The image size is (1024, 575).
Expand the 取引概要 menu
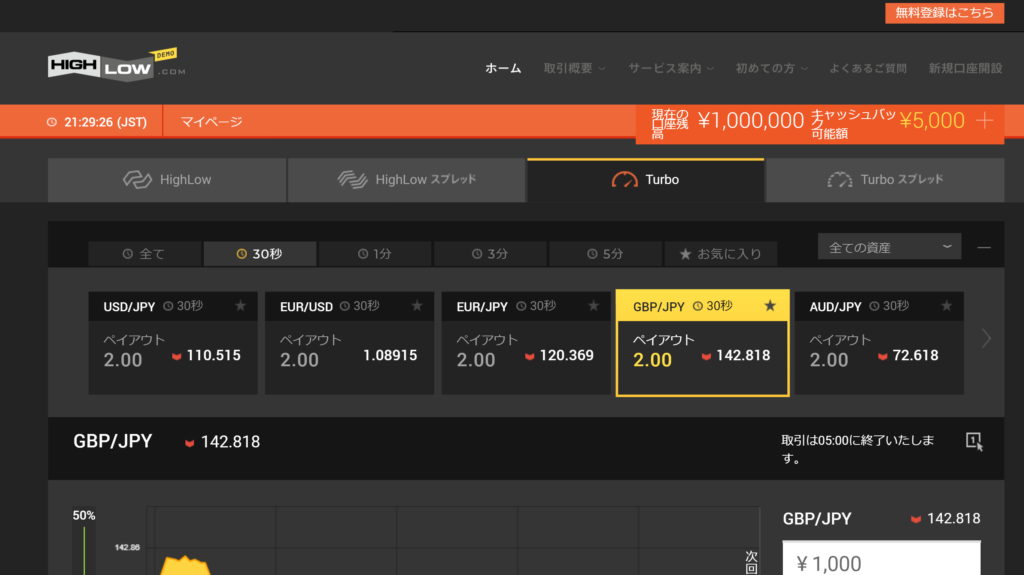pyautogui.click(x=575, y=68)
